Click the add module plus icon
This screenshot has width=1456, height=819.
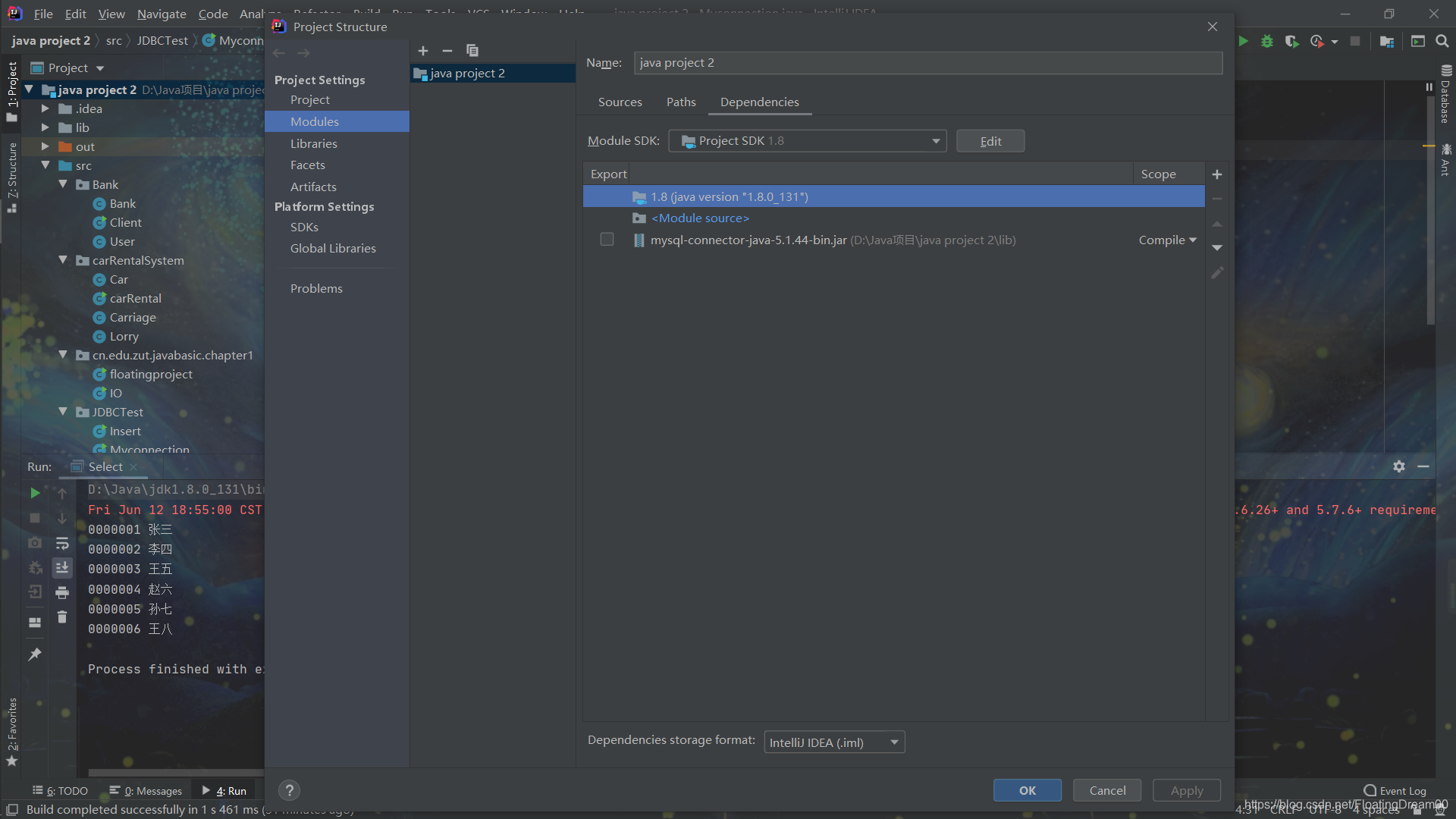coord(423,51)
